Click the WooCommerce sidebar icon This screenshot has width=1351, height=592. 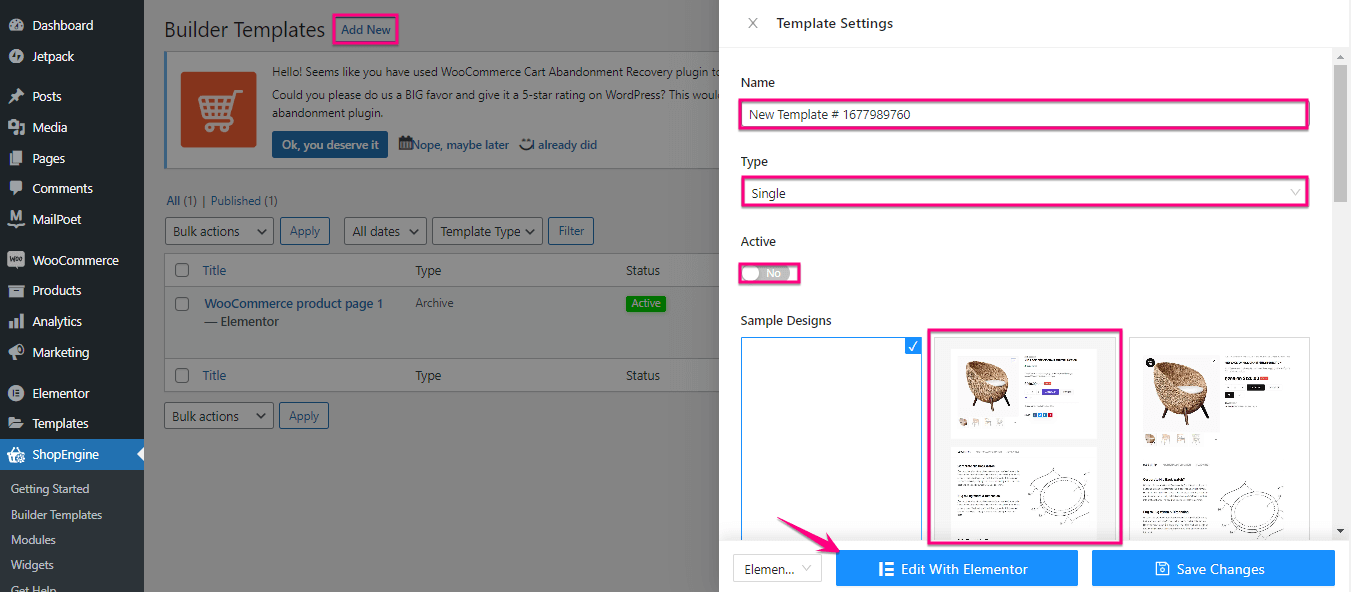[16, 260]
